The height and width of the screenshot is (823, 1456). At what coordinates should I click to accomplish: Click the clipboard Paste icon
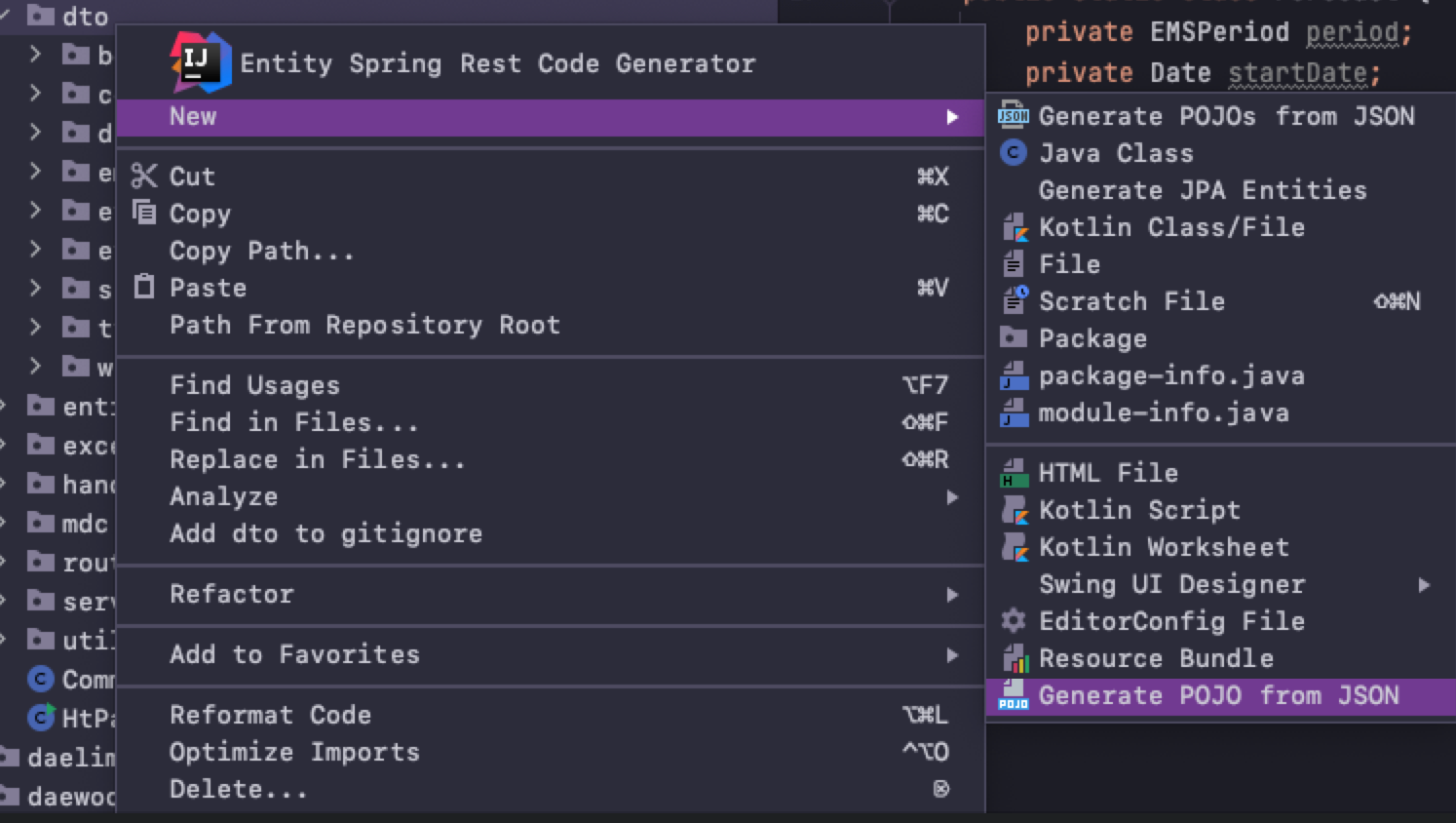pos(144,287)
